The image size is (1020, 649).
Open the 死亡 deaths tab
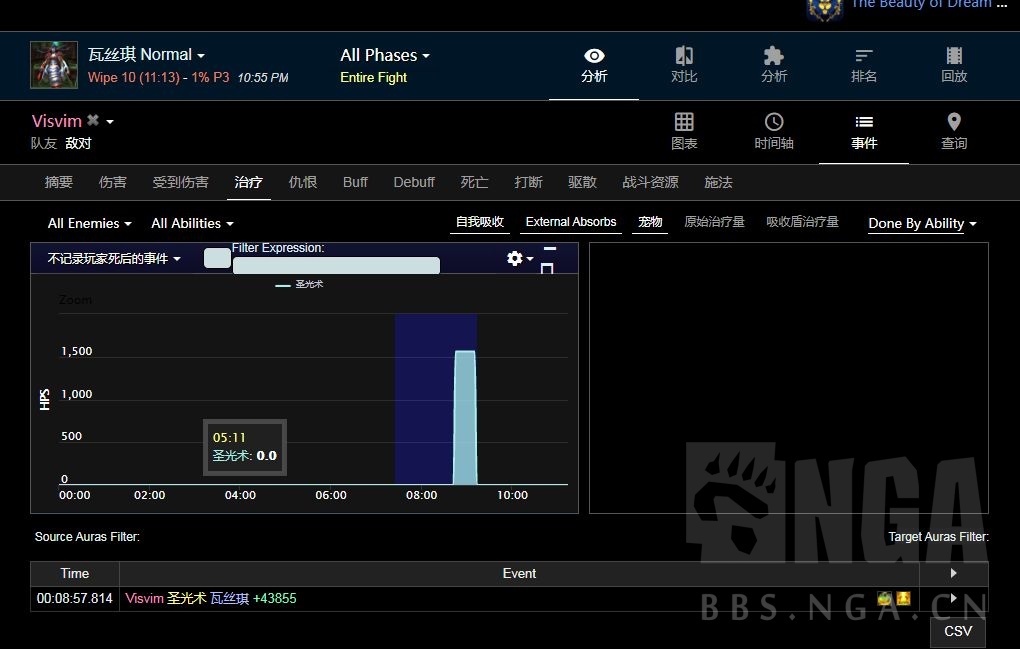474,182
